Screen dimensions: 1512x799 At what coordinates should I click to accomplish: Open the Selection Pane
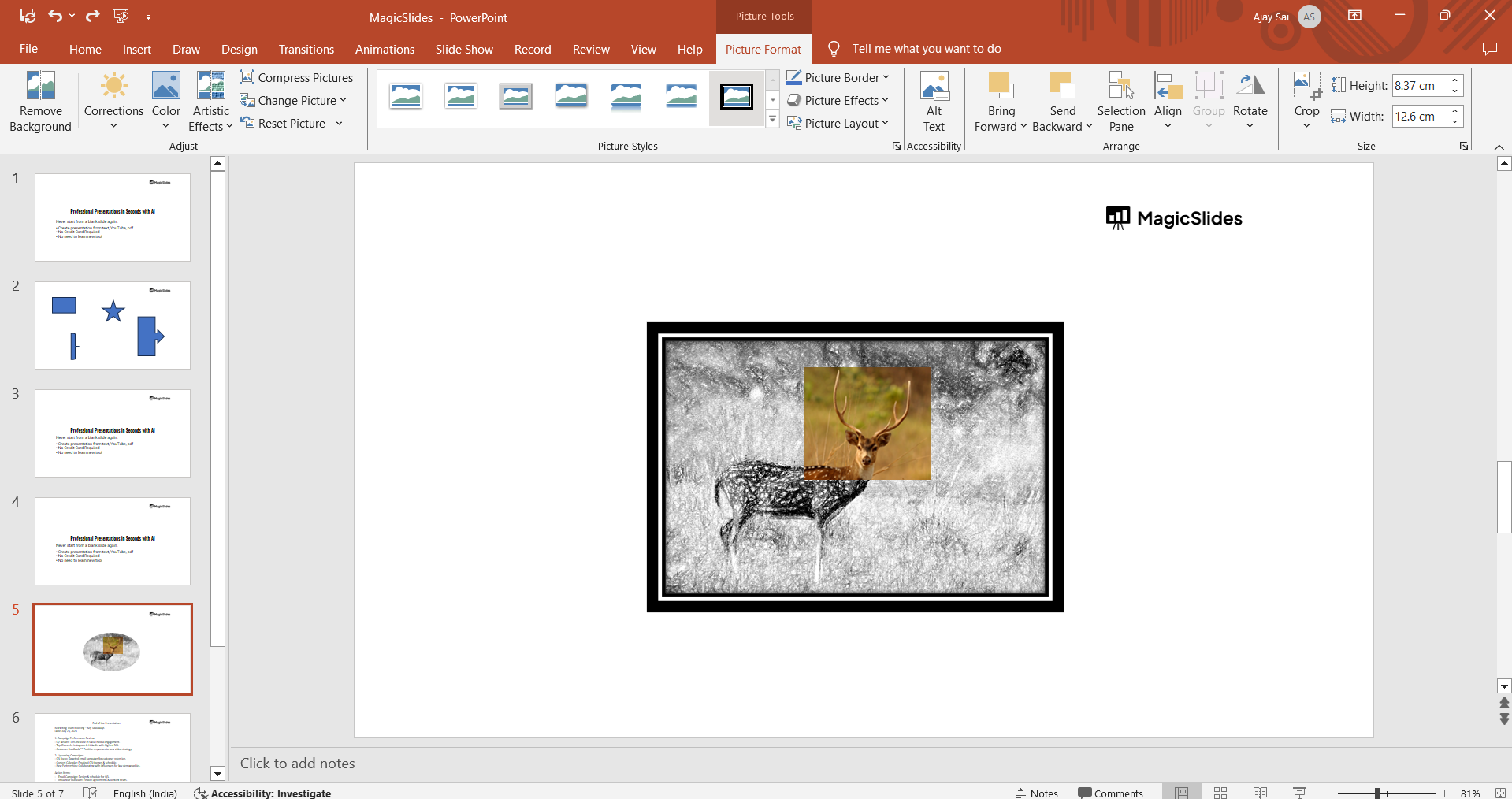(1120, 102)
